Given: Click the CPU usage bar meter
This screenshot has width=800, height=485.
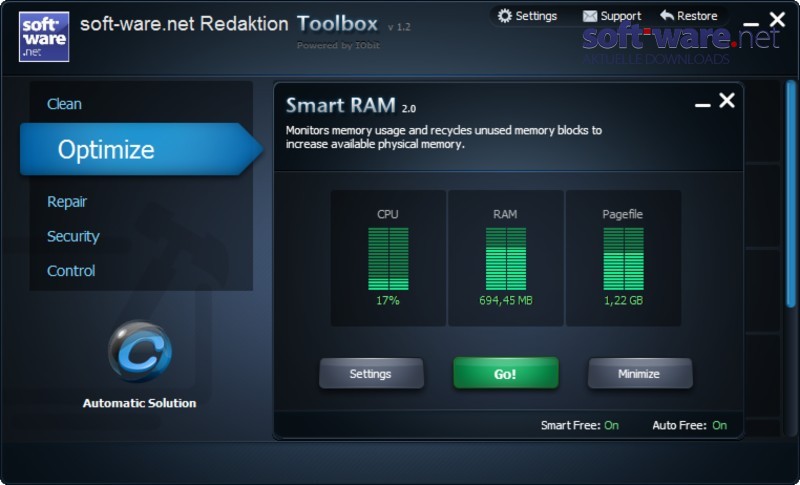Looking at the screenshot, I should (x=388, y=259).
